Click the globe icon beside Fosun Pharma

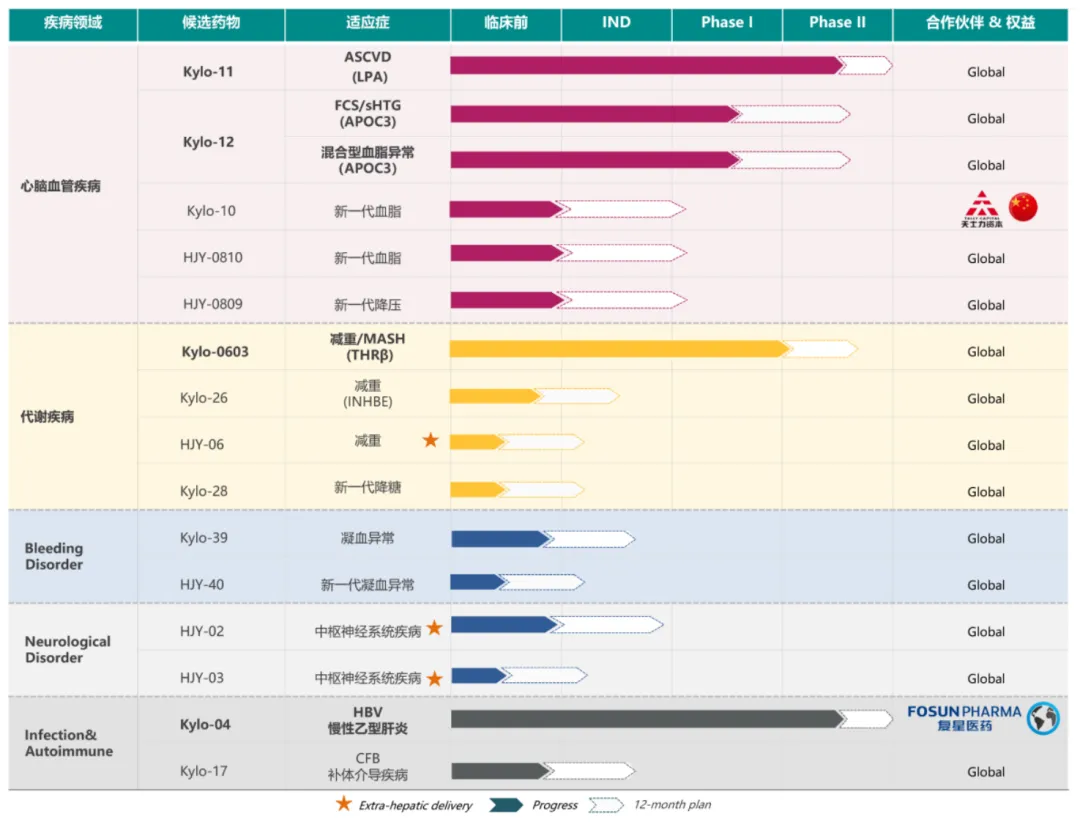tap(1043, 718)
